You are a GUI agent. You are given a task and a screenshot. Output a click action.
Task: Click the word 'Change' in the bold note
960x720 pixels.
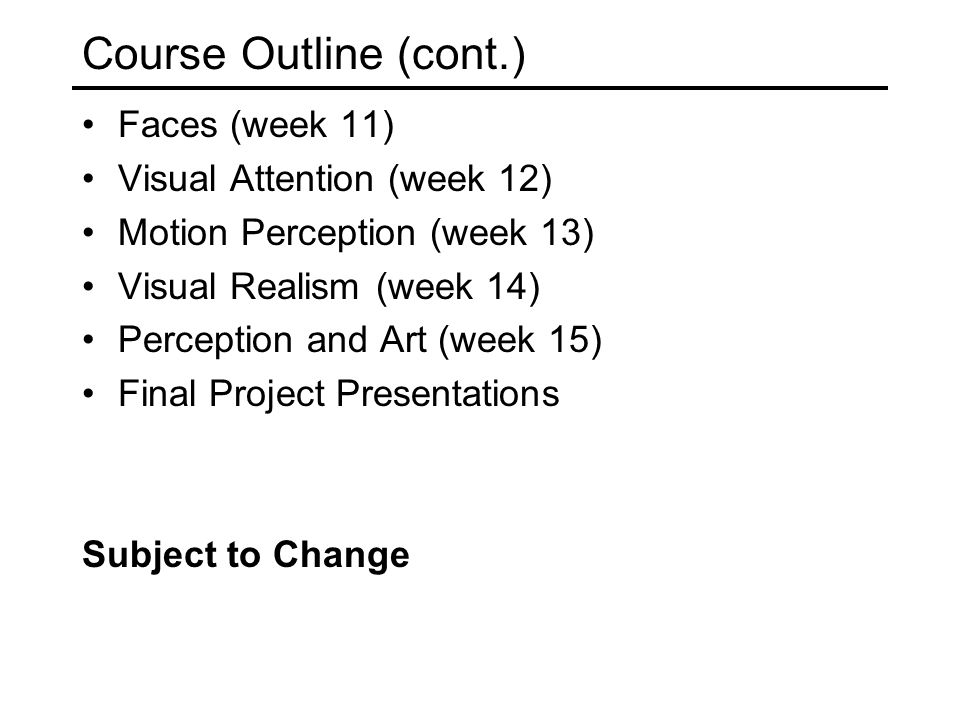[x=341, y=556]
